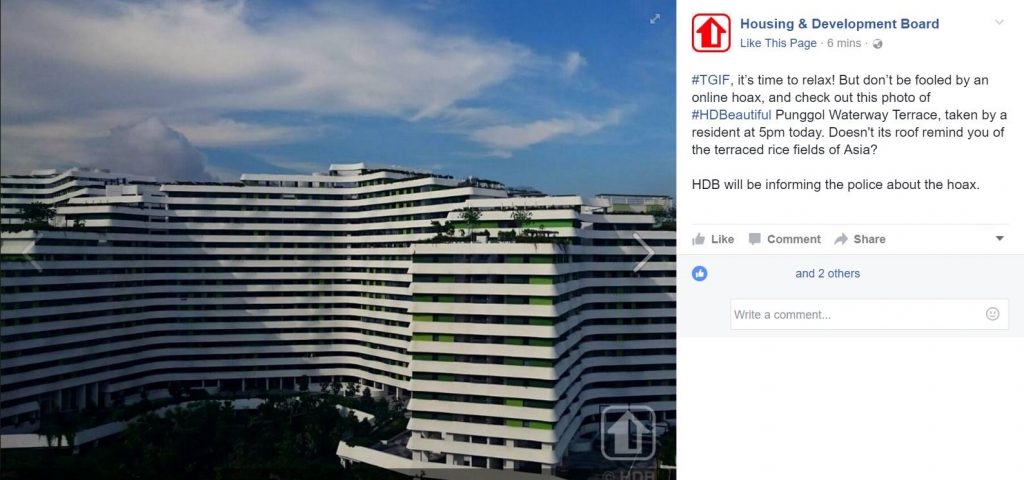Go to the next photo arrow
Image resolution: width=1024 pixels, height=480 pixels.
click(x=643, y=253)
